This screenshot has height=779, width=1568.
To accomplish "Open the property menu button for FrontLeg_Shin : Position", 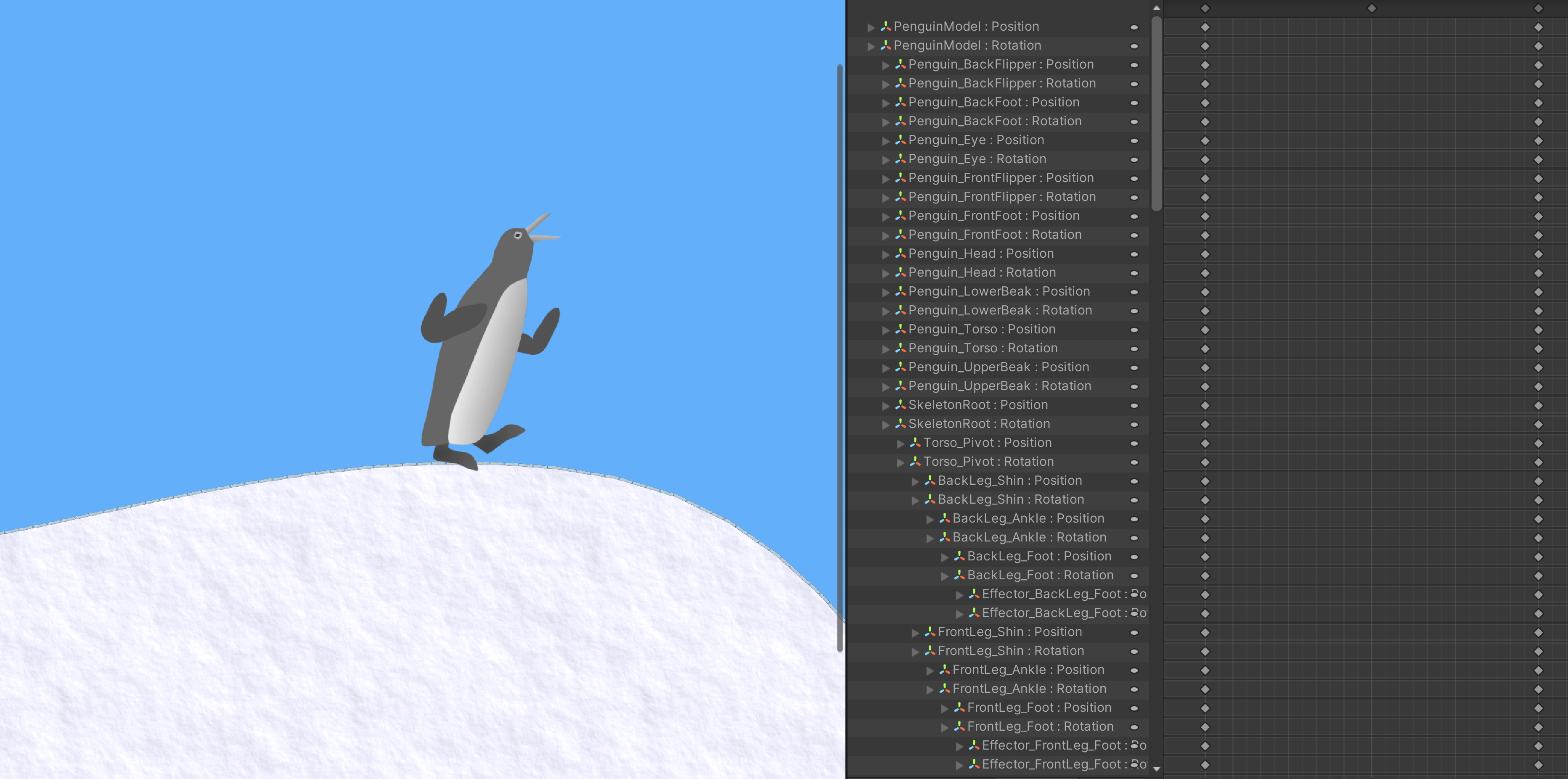I will pyautogui.click(x=1134, y=632).
